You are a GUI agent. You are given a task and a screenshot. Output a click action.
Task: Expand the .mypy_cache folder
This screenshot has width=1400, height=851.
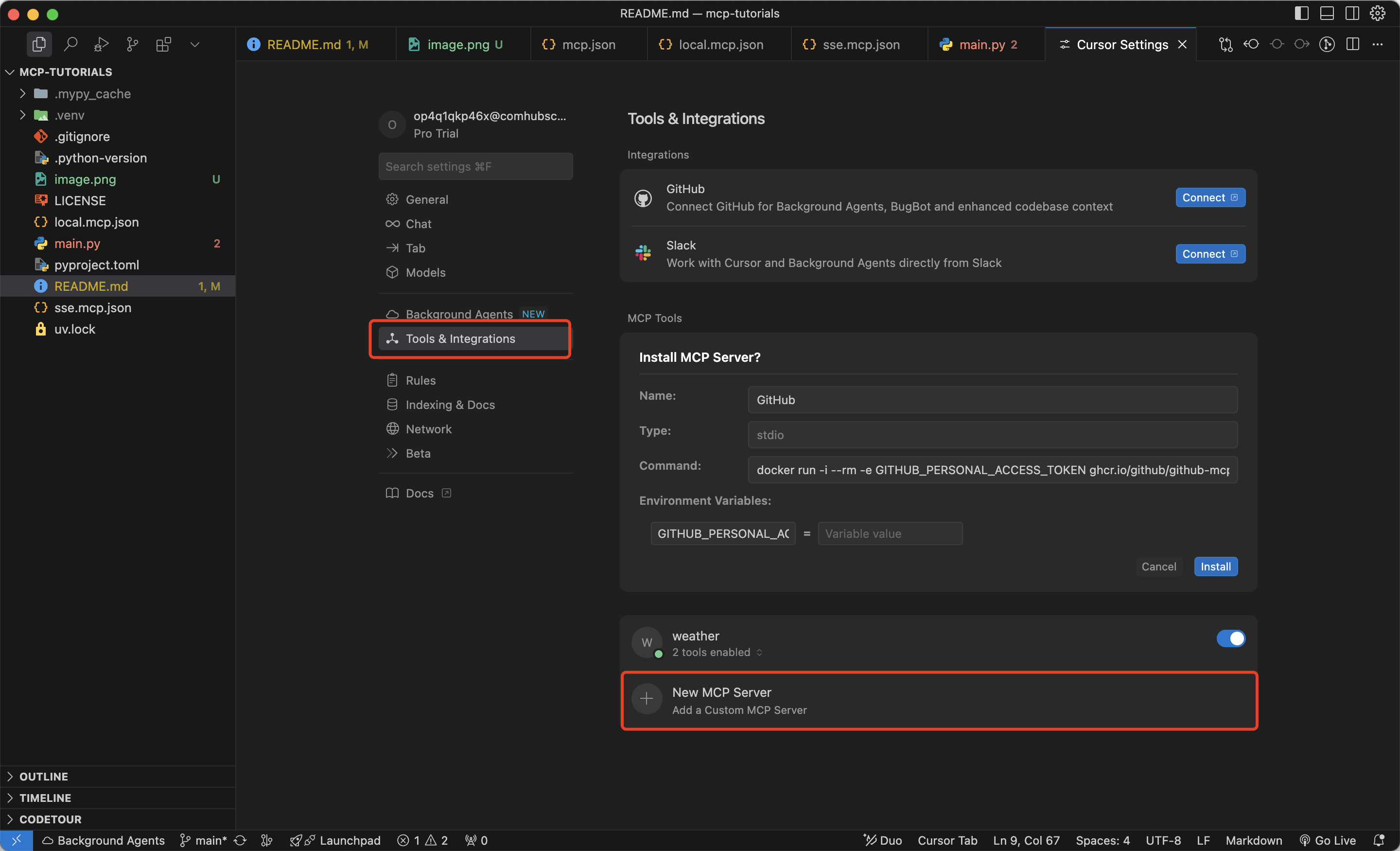point(23,93)
